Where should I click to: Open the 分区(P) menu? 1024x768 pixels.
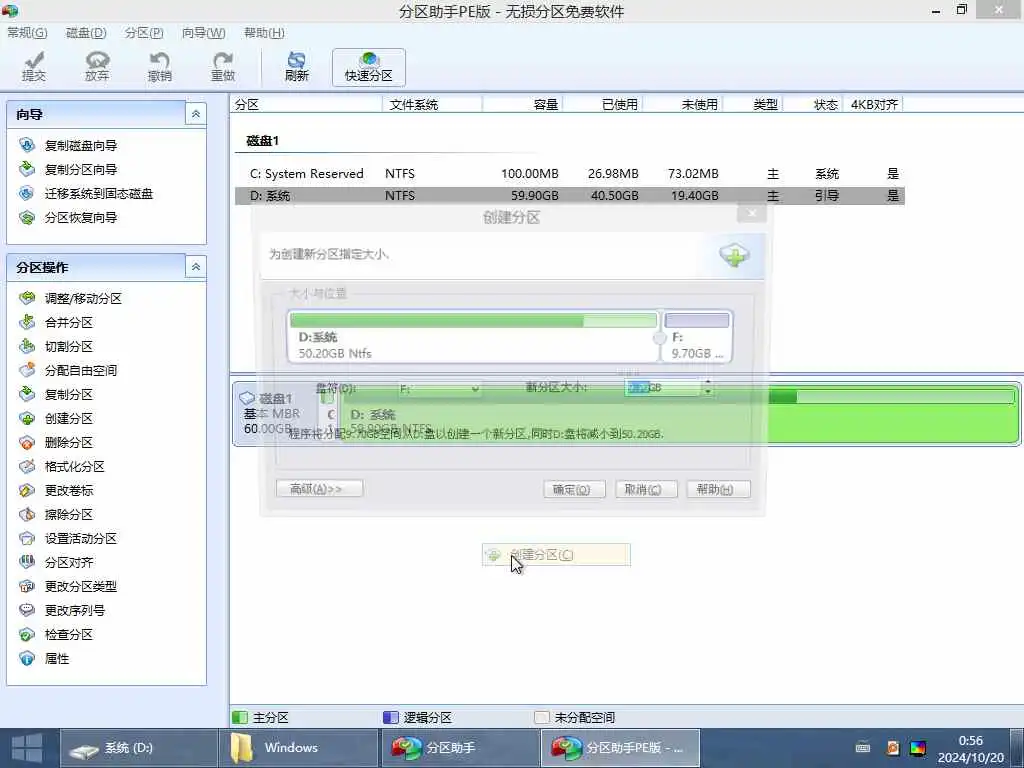(144, 33)
